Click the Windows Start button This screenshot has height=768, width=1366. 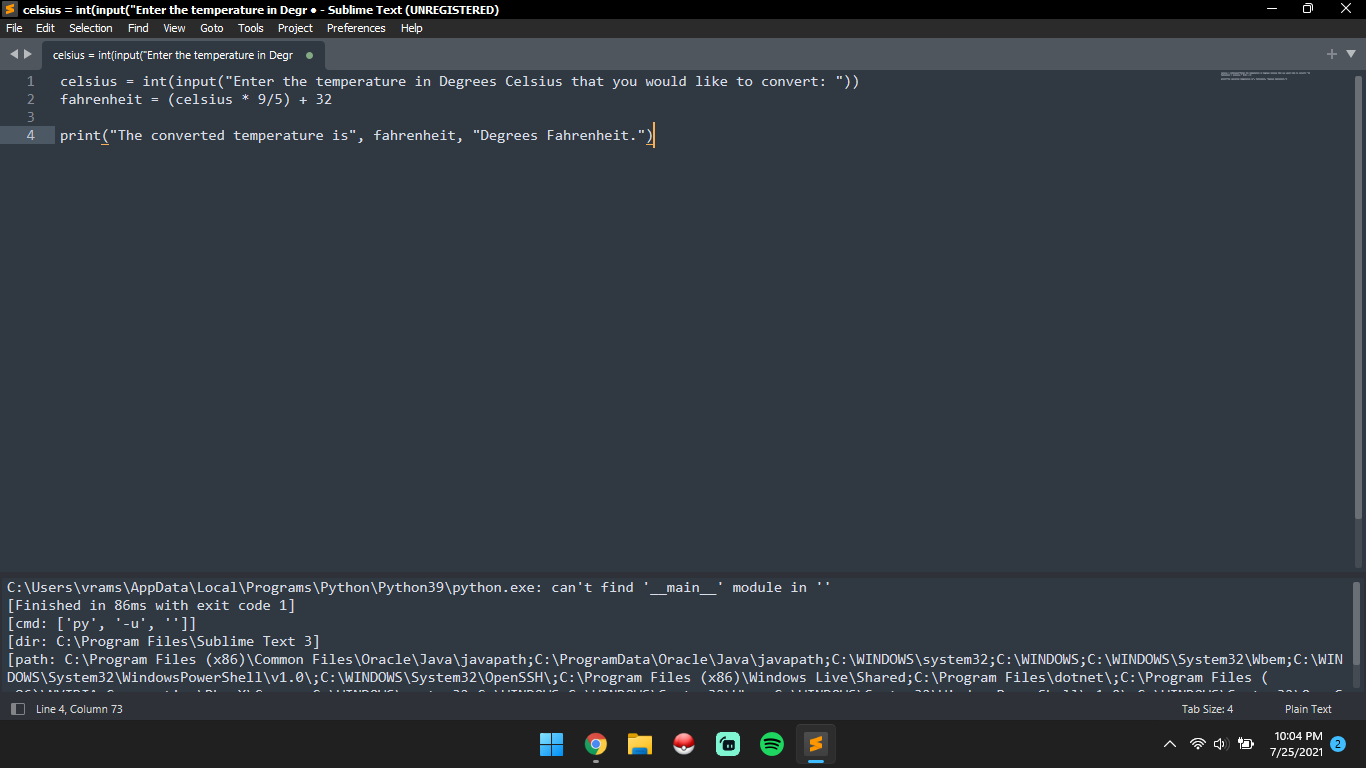551,744
